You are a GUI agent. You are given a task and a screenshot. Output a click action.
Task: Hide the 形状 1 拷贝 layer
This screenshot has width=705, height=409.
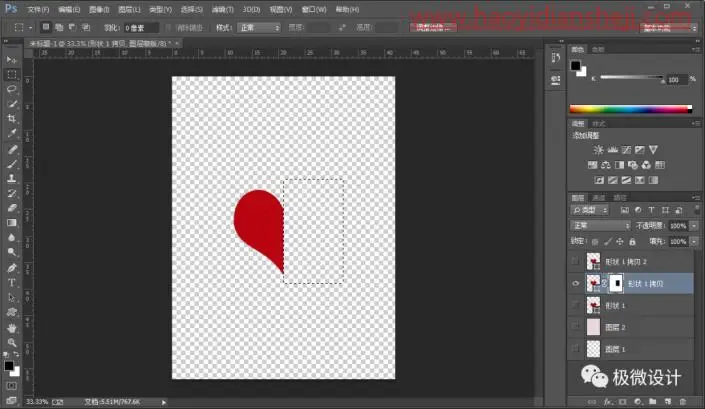click(x=576, y=284)
